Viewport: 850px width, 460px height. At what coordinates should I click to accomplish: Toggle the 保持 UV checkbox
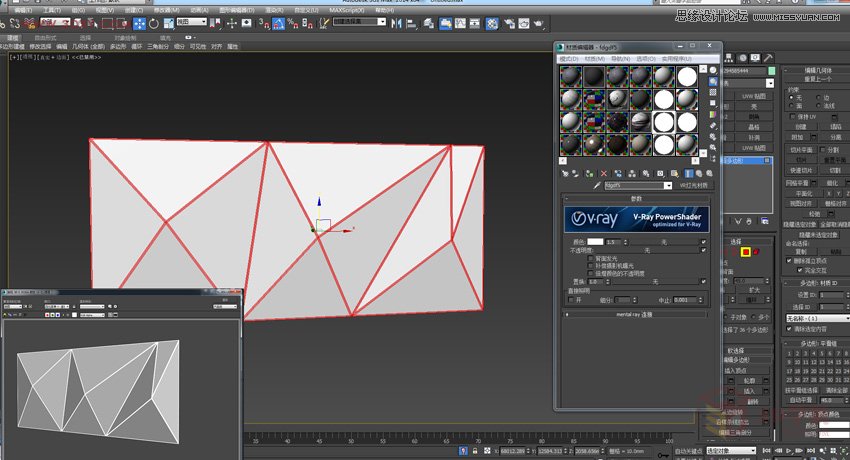[793, 116]
